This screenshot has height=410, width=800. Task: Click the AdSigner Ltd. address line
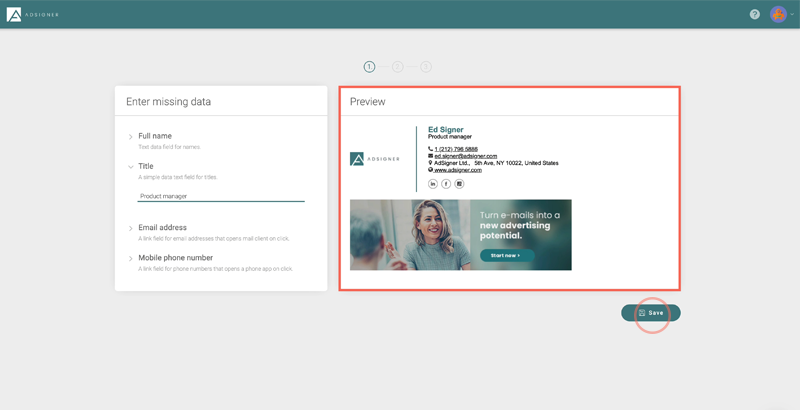pyautogui.click(x=496, y=163)
